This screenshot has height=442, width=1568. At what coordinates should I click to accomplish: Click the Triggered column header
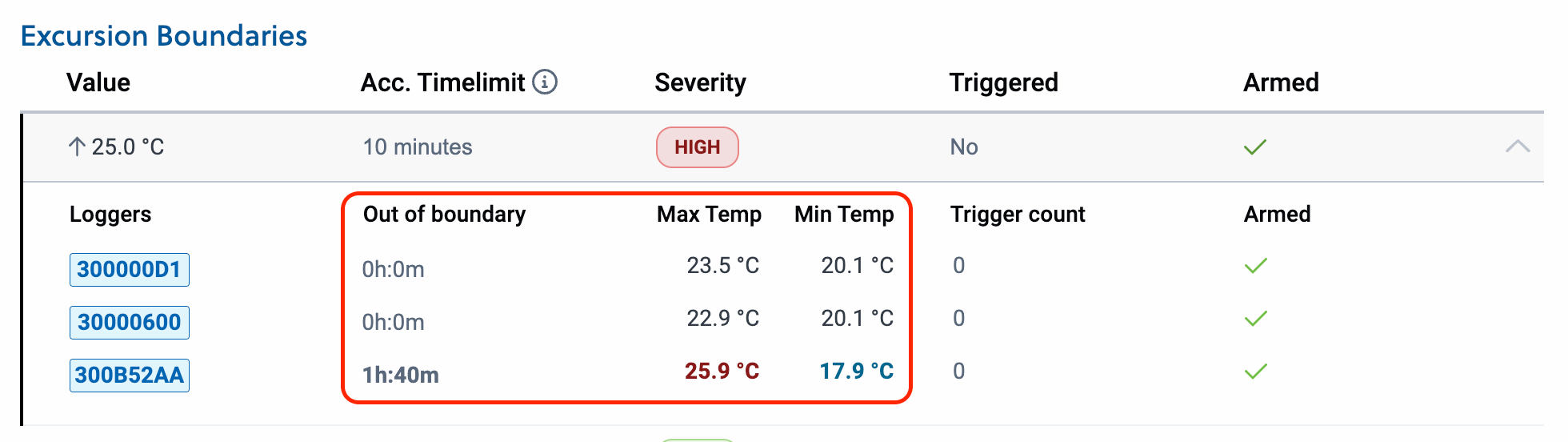tap(1003, 82)
